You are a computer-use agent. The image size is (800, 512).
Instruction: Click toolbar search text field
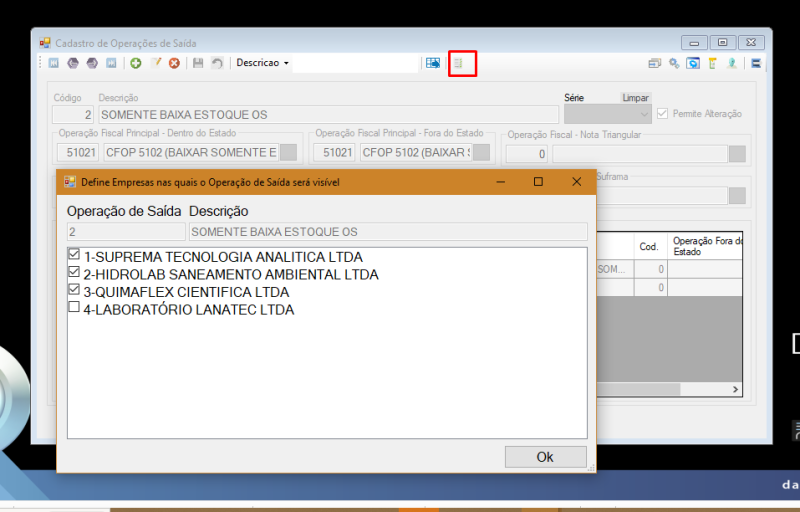[355, 63]
